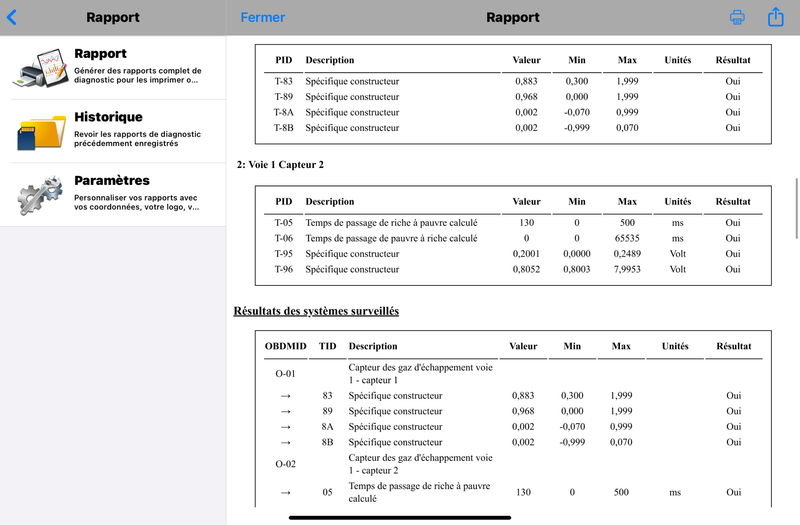The width and height of the screenshot is (800, 525).
Task: Select the T-05 PID cell
Action: [x=283, y=223]
